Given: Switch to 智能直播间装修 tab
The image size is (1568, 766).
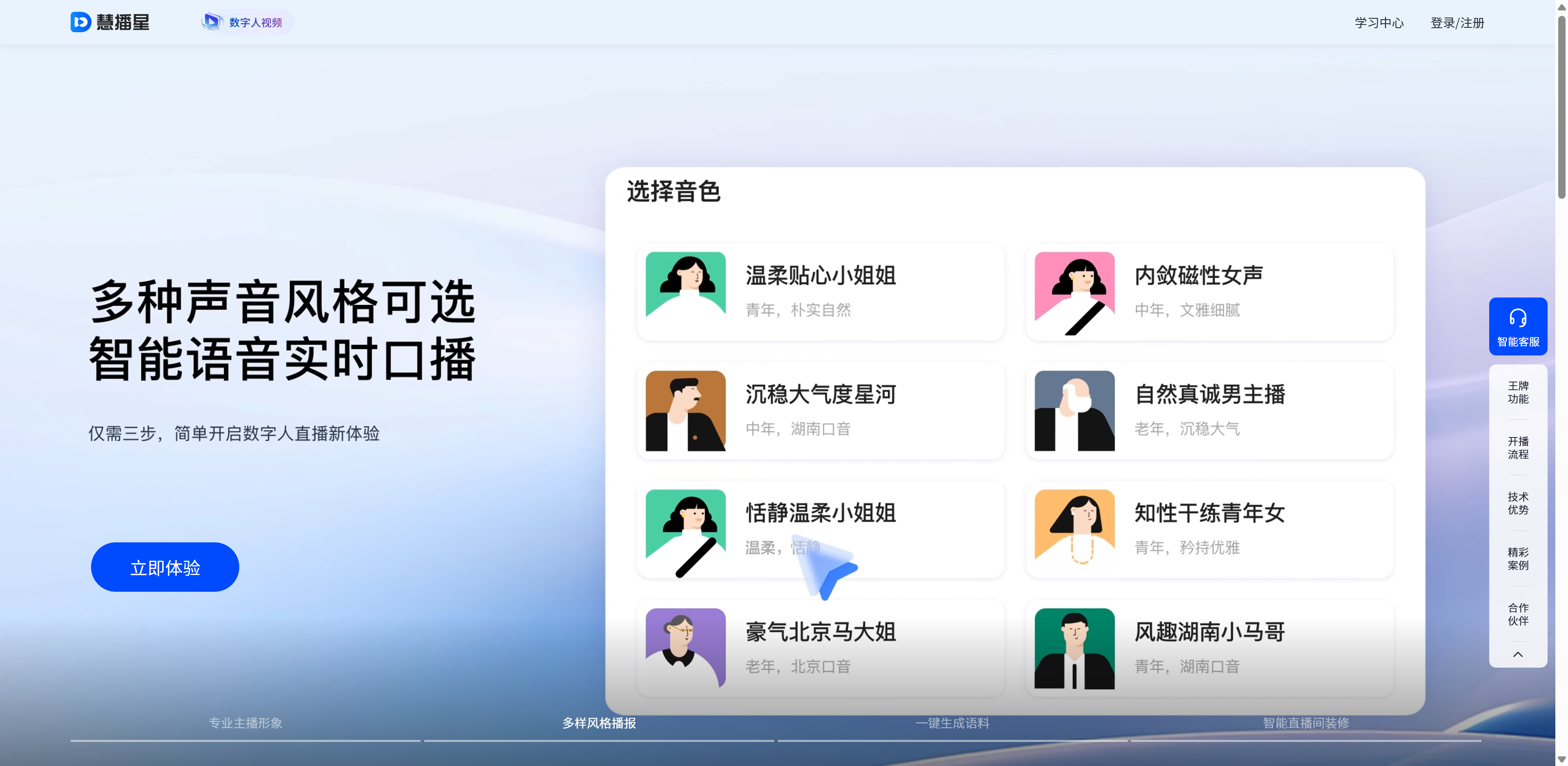Looking at the screenshot, I should (x=1306, y=723).
